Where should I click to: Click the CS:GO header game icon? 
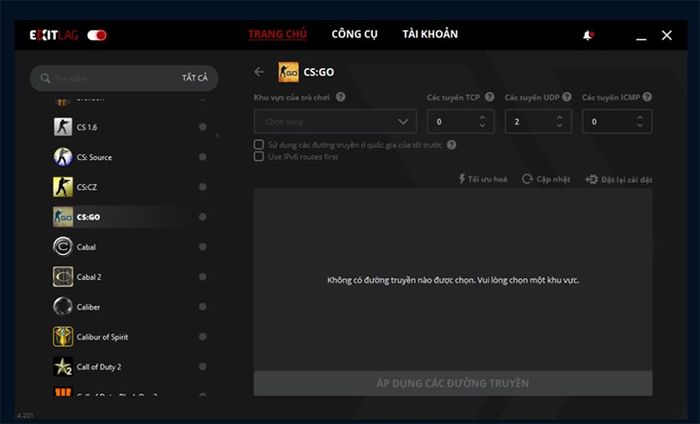coord(288,72)
